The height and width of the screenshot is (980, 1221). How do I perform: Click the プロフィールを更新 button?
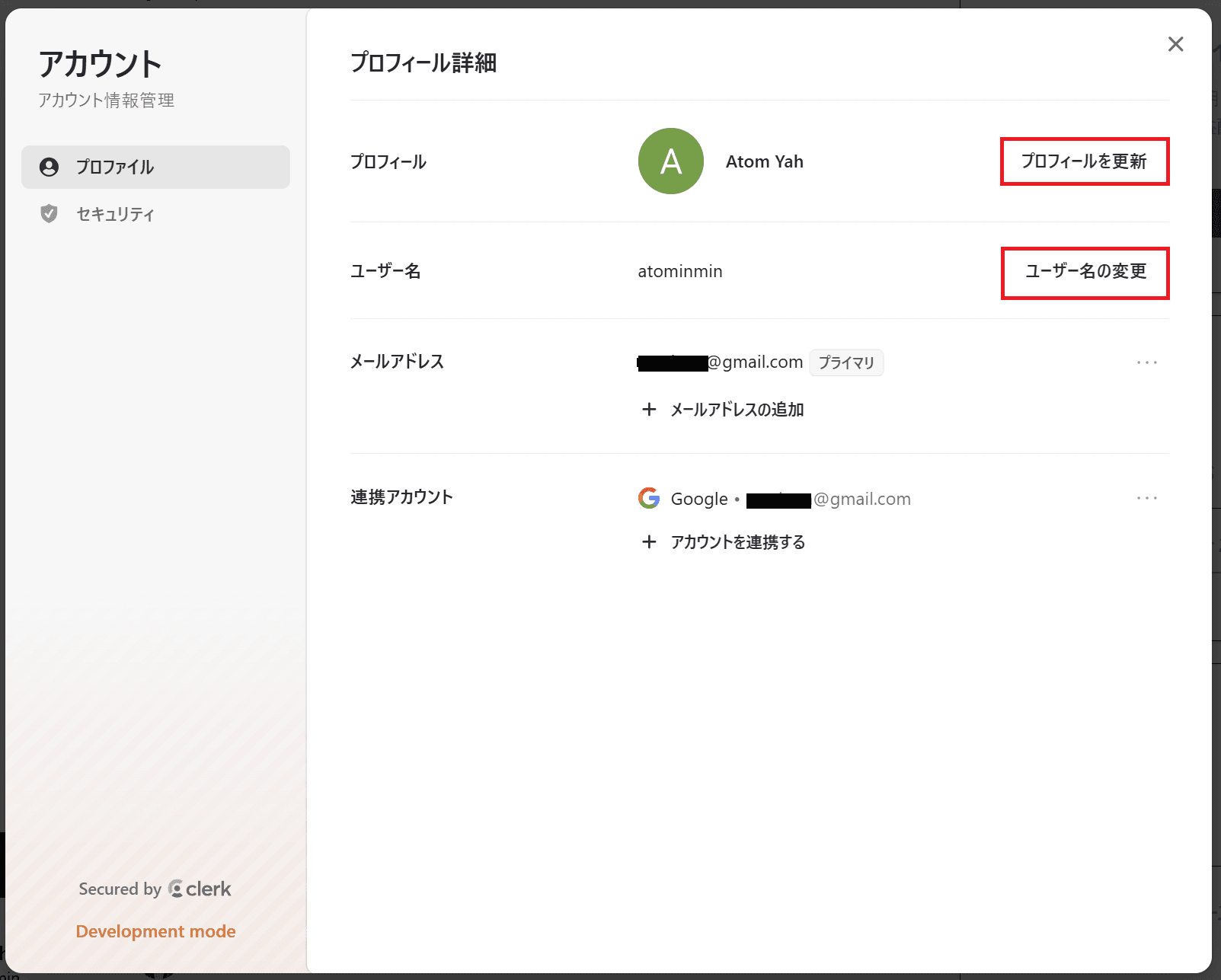point(1085,161)
